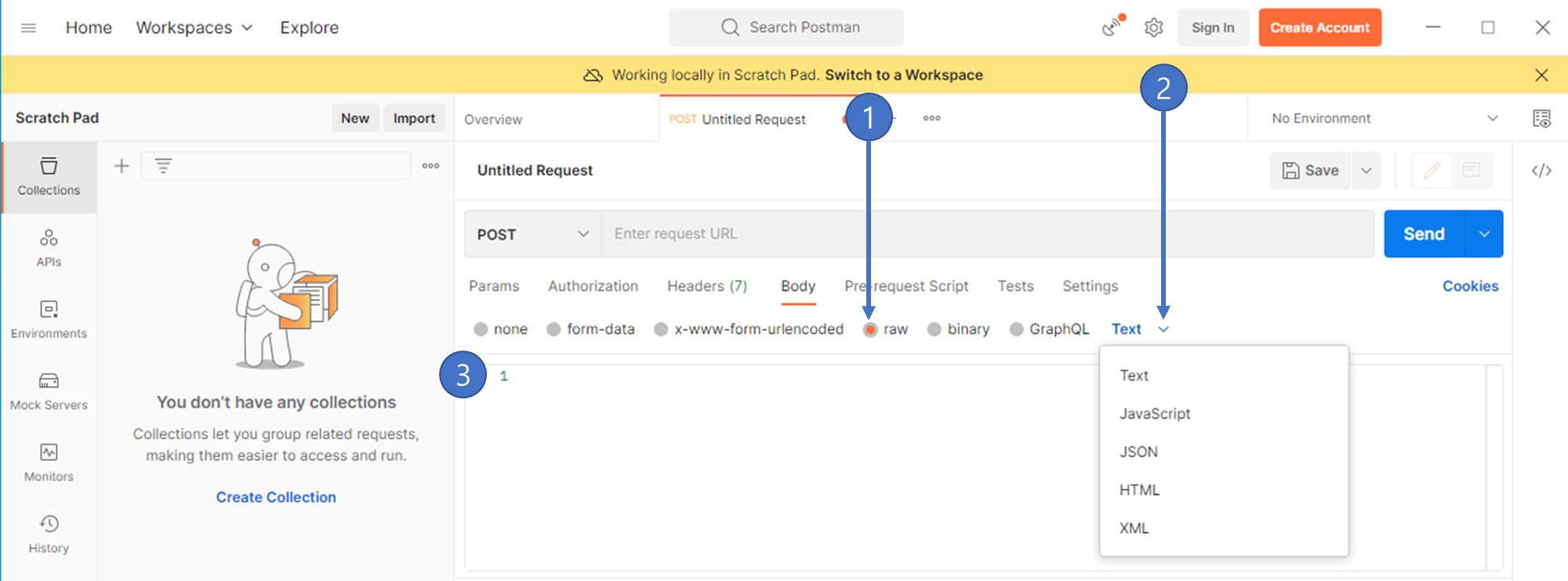
Task: Select the GraphQL body option
Action: pyautogui.click(x=1049, y=329)
